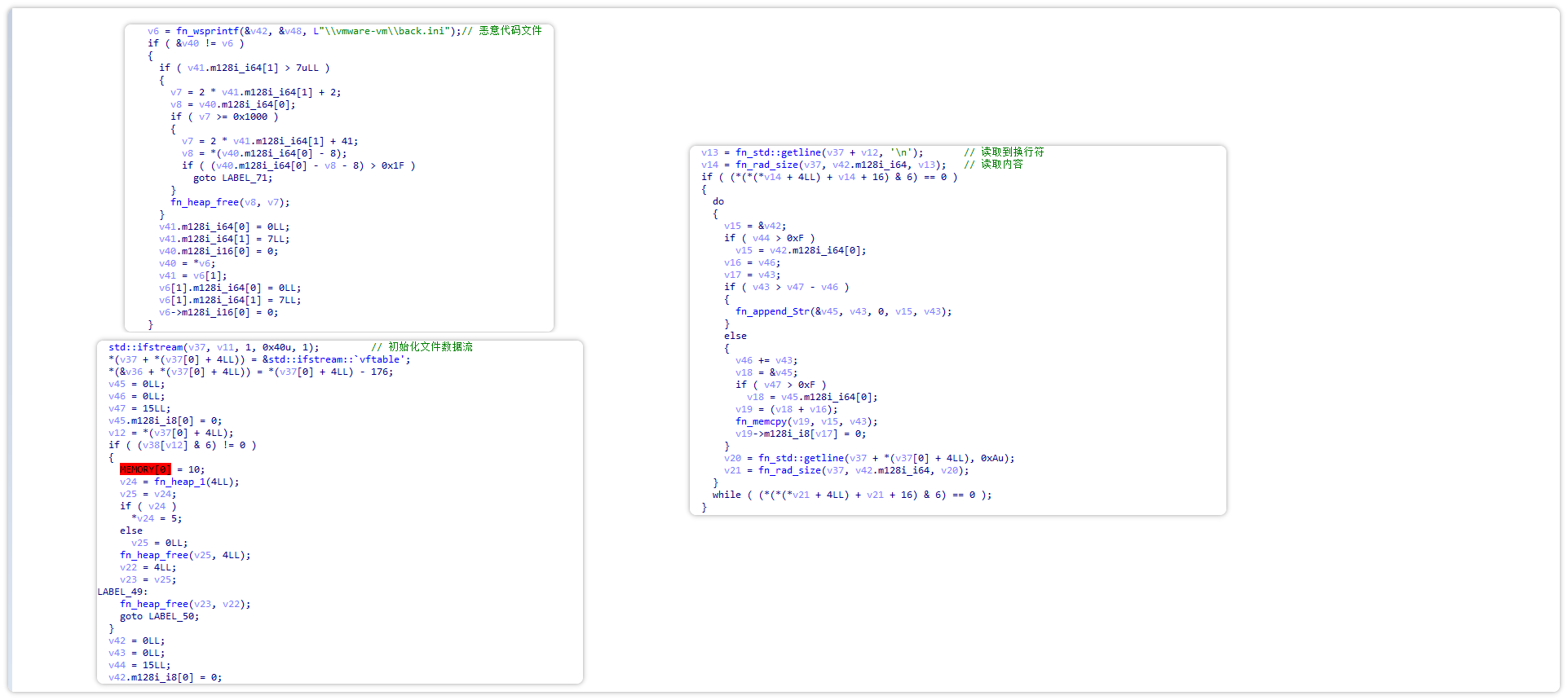The width and height of the screenshot is (1568, 700).
Task: Click the fn_memcpy(v19, v15, v43) call
Action: point(806,421)
